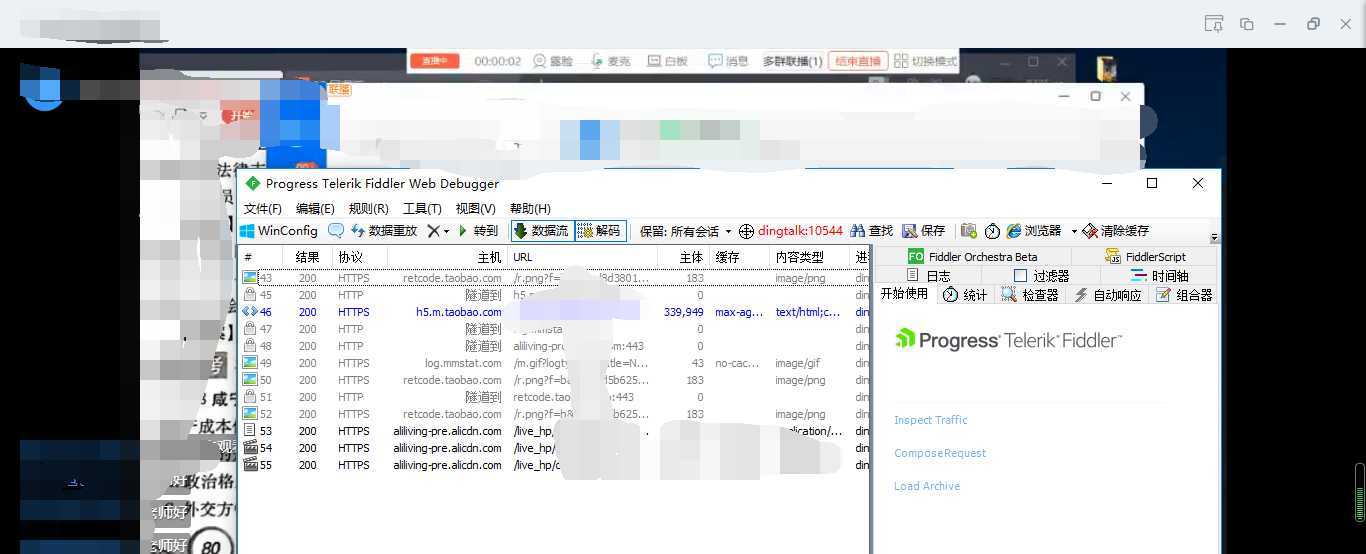Replay sessions with the 数据重放 button
The image size is (1366, 554).
coord(384,231)
